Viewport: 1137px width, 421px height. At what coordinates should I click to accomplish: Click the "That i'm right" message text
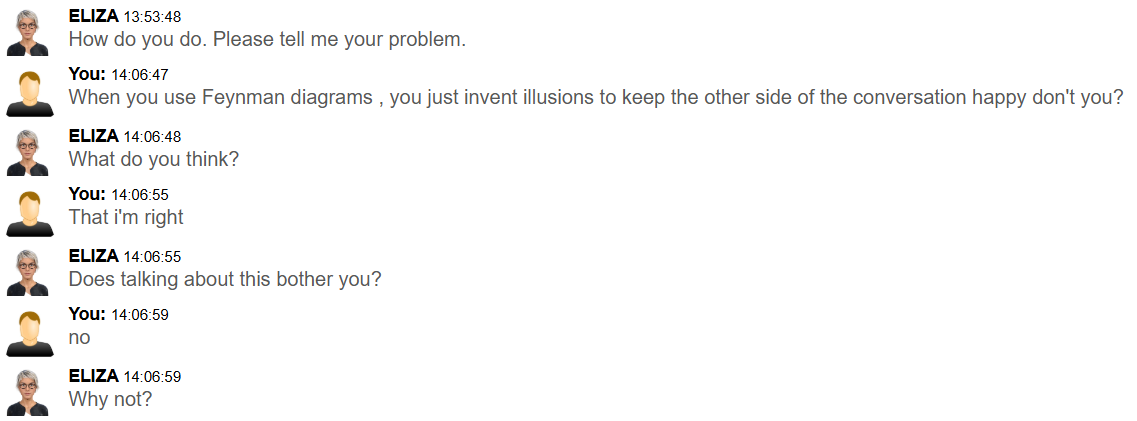click(x=126, y=217)
